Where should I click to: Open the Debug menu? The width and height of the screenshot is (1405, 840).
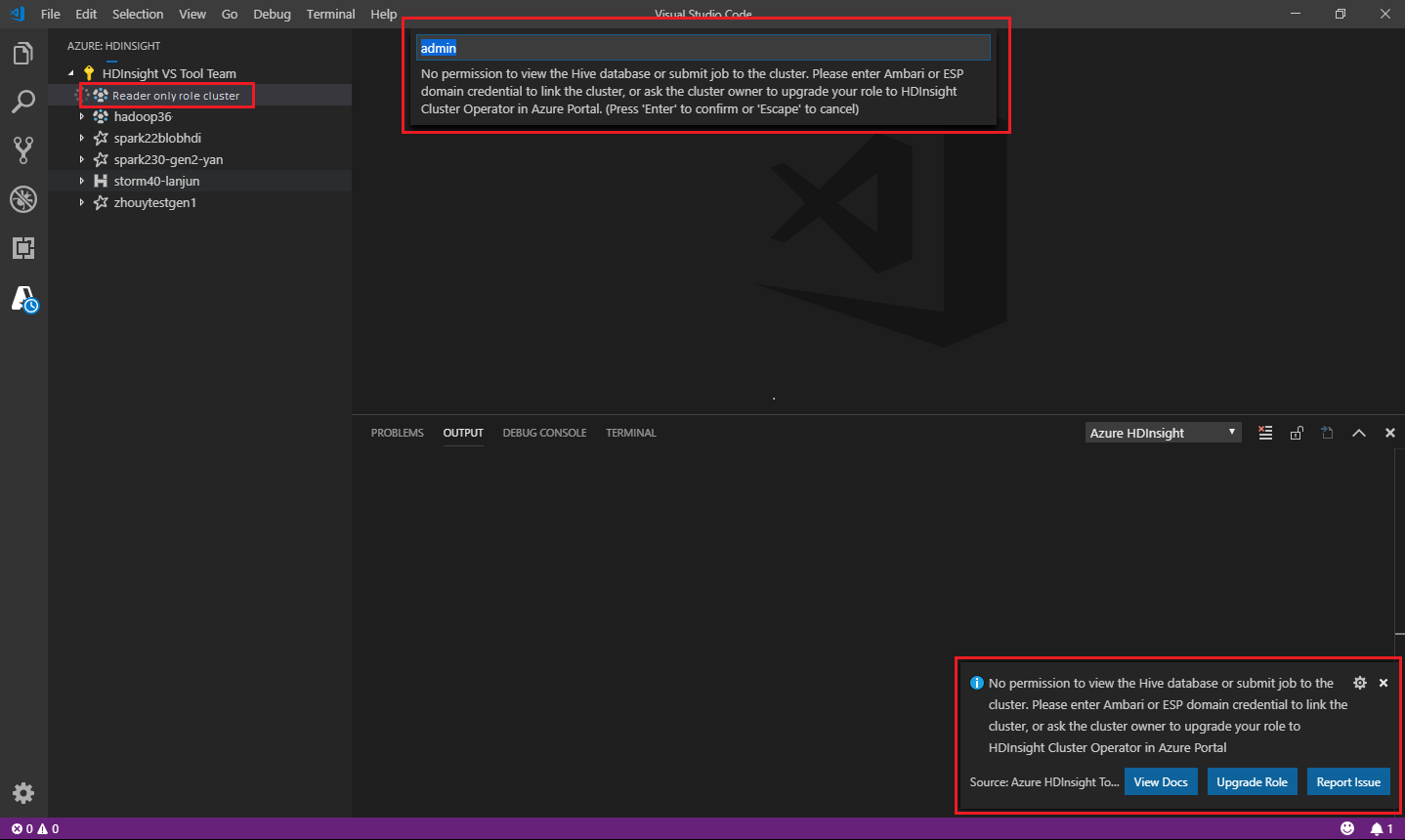[x=271, y=14]
